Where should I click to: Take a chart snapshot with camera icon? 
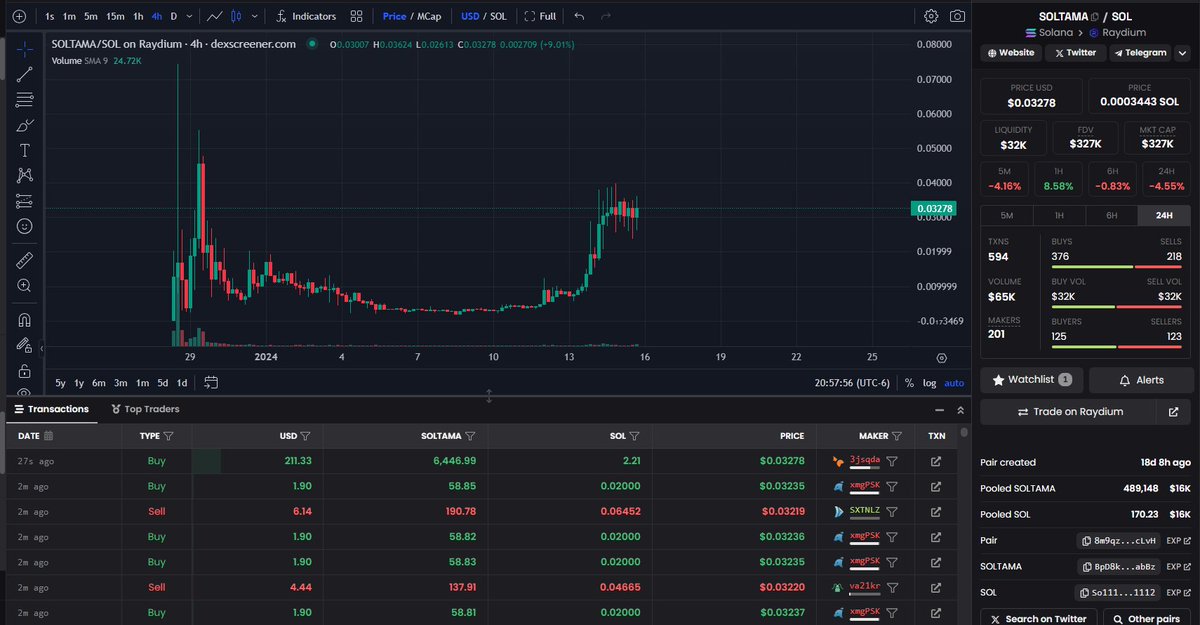[x=957, y=16]
